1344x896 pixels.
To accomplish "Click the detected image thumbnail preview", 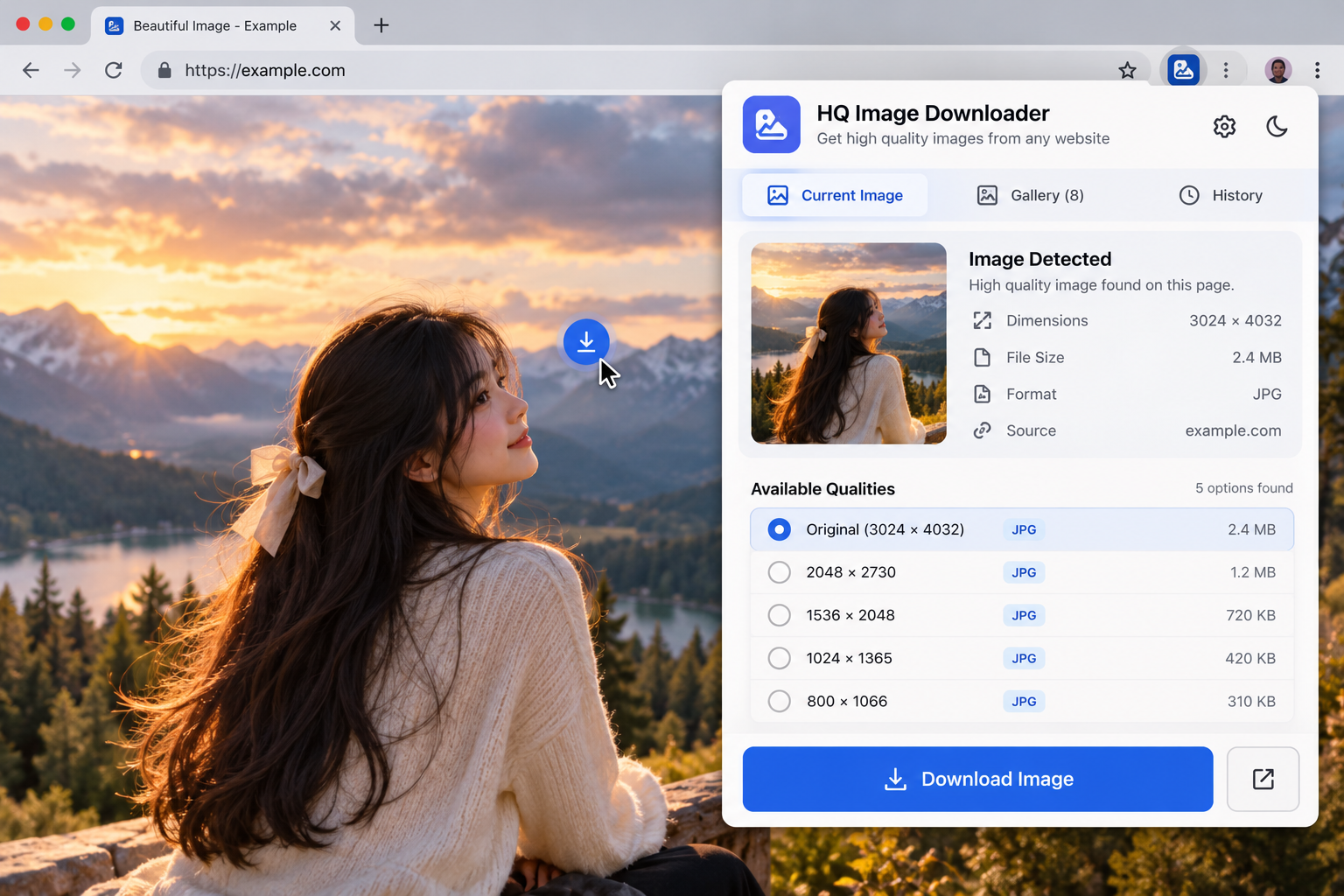I will (849, 343).
